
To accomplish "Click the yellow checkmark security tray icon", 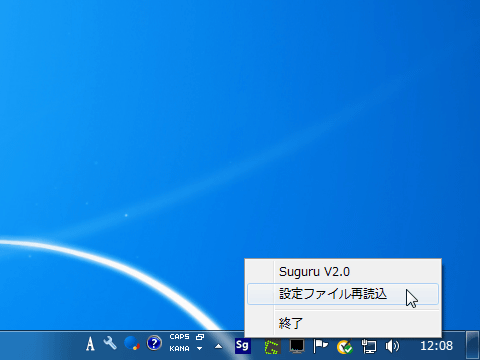I will pyautogui.click(x=345, y=347).
